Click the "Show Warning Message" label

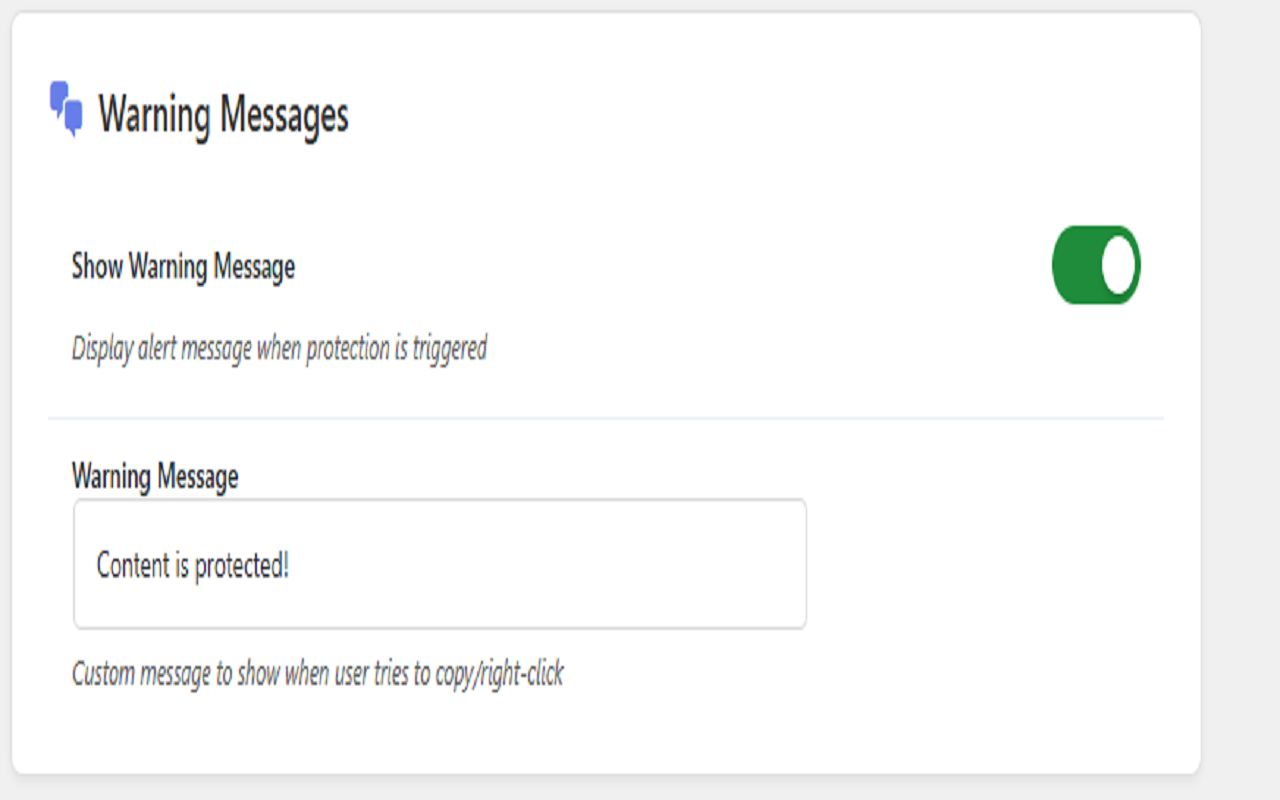pos(183,267)
